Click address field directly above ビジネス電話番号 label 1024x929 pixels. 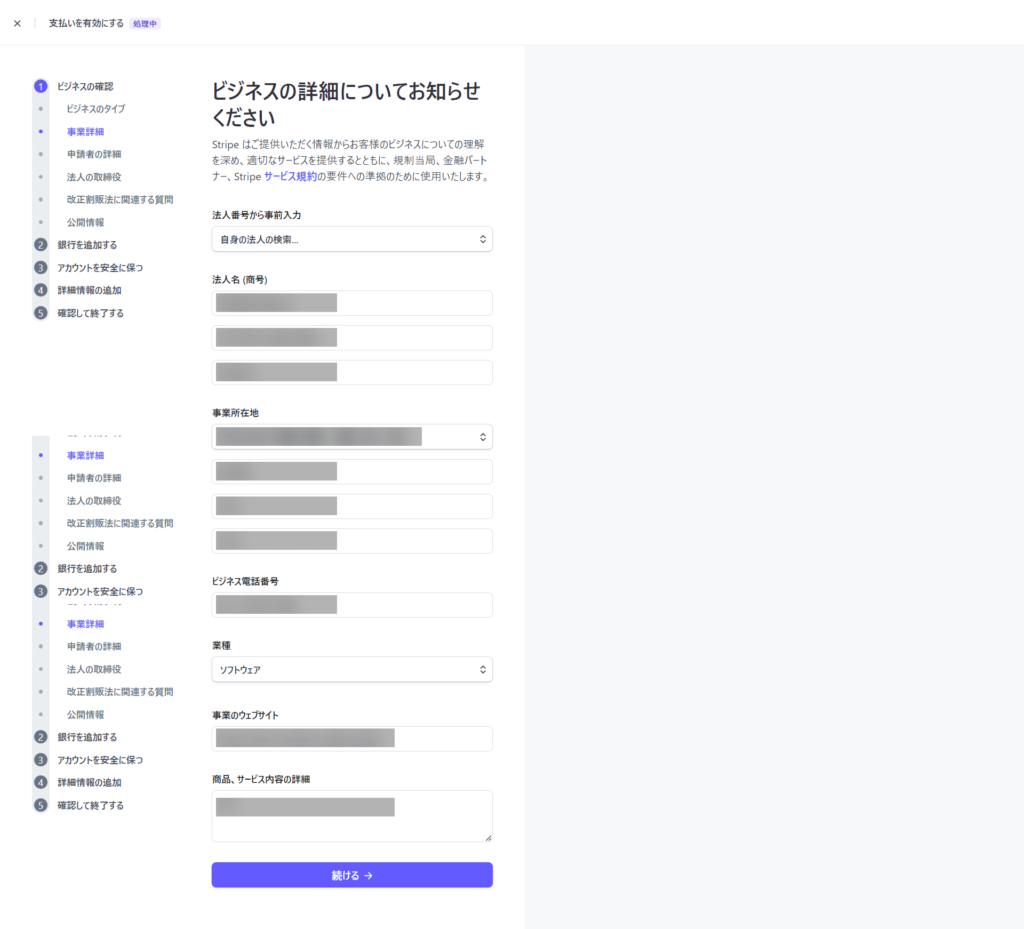coord(351,541)
